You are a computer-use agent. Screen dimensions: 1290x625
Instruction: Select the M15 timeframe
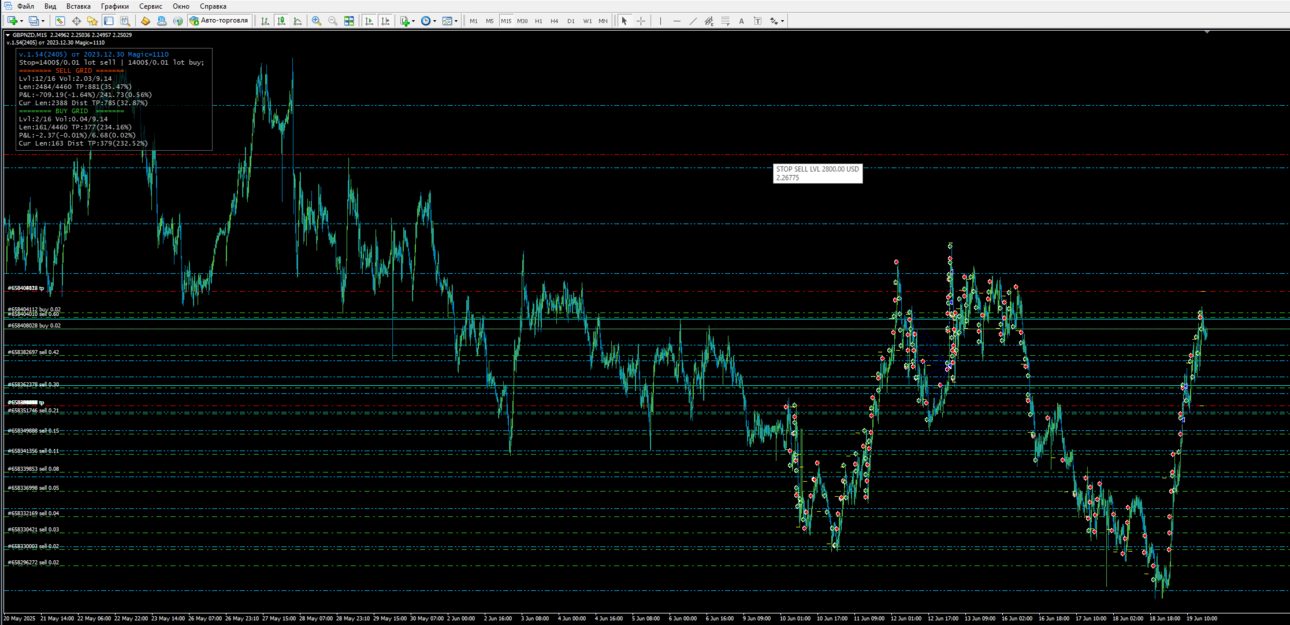click(x=506, y=20)
